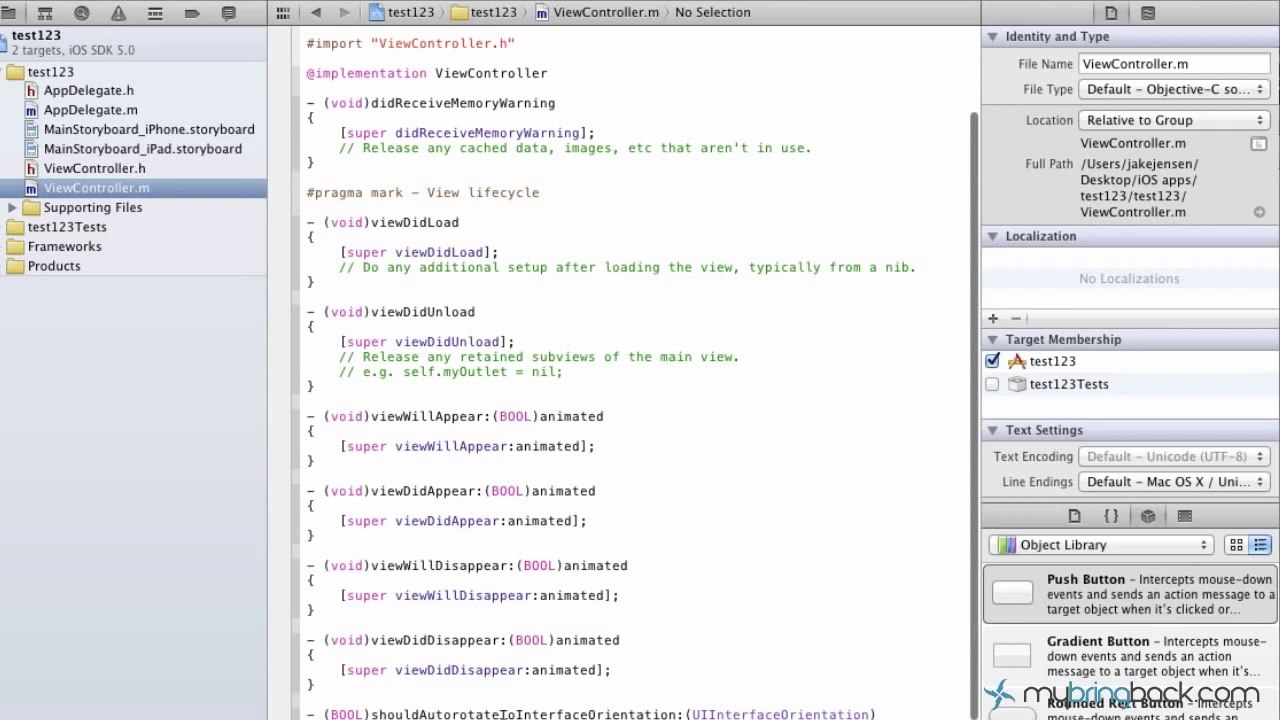This screenshot has height=720, width=1280.
Task: Click No Selection in jump bar
Action: click(x=712, y=13)
